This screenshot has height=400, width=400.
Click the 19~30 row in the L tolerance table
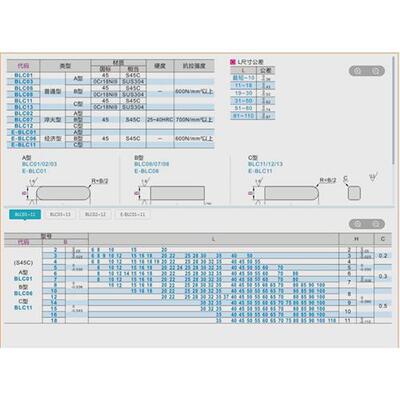click(253, 93)
